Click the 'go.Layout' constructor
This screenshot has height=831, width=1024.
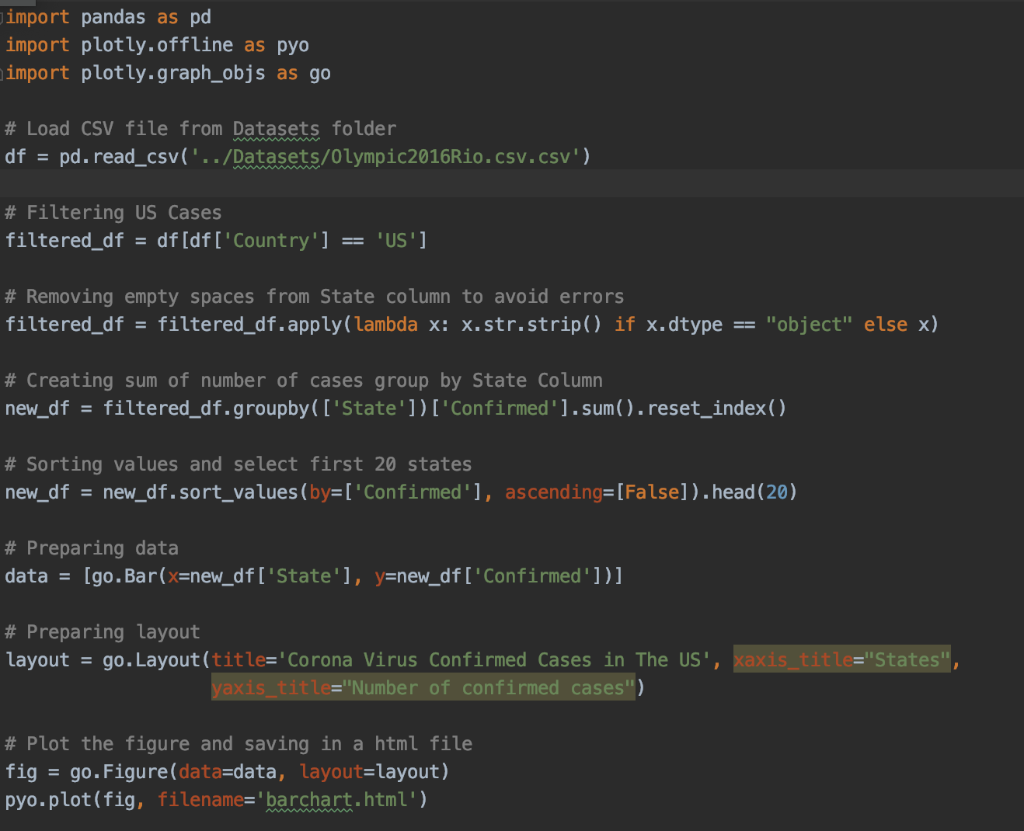pyautogui.click(x=151, y=660)
